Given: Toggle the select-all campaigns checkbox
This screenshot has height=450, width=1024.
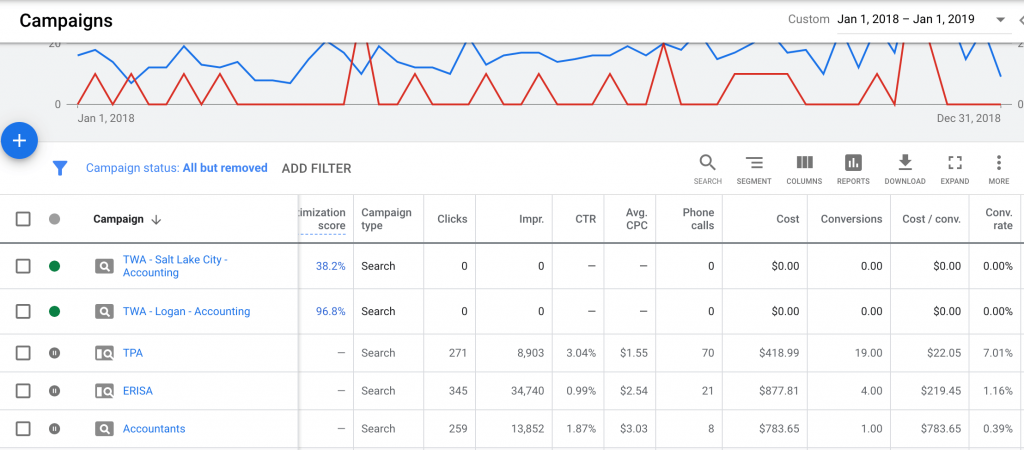Looking at the screenshot, I should (23, 219).
